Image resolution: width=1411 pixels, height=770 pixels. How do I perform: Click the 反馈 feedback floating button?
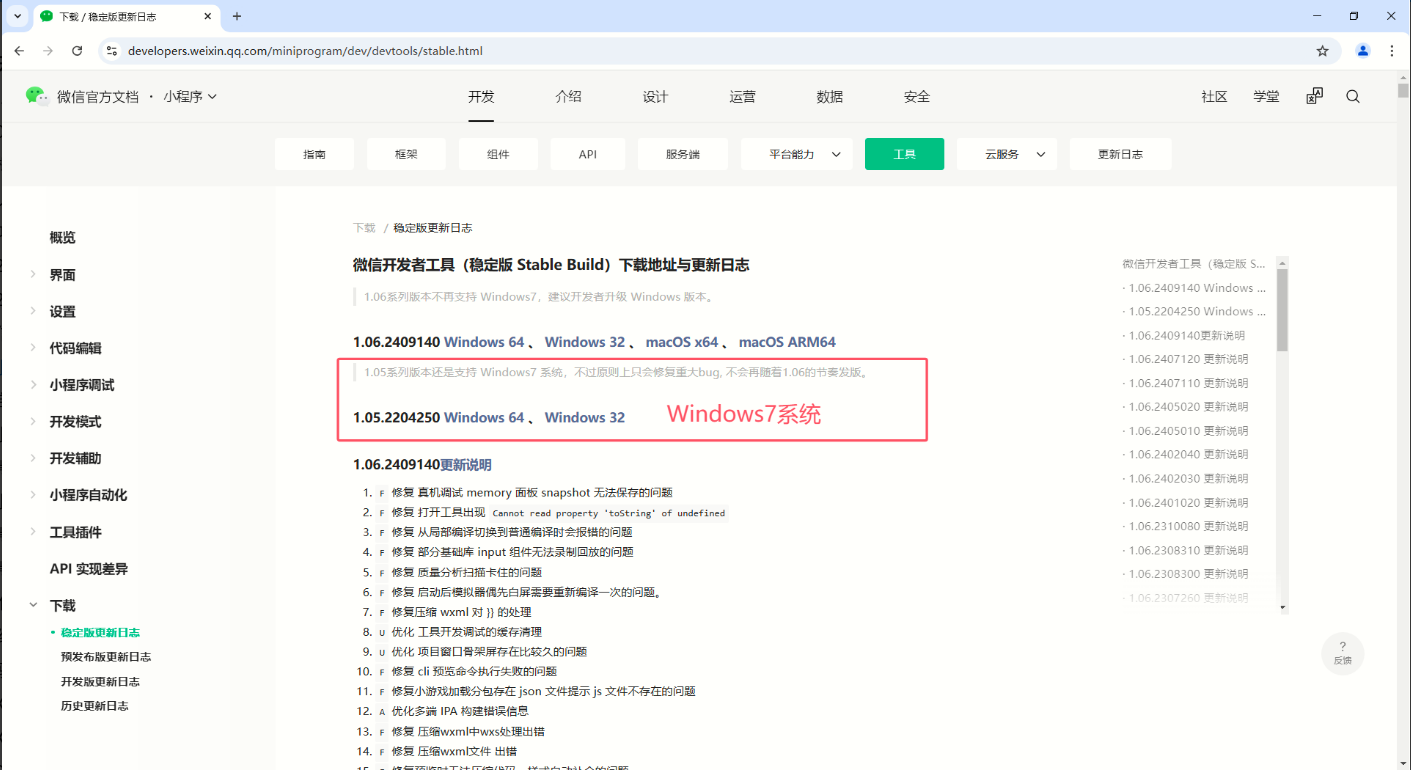1342,652
